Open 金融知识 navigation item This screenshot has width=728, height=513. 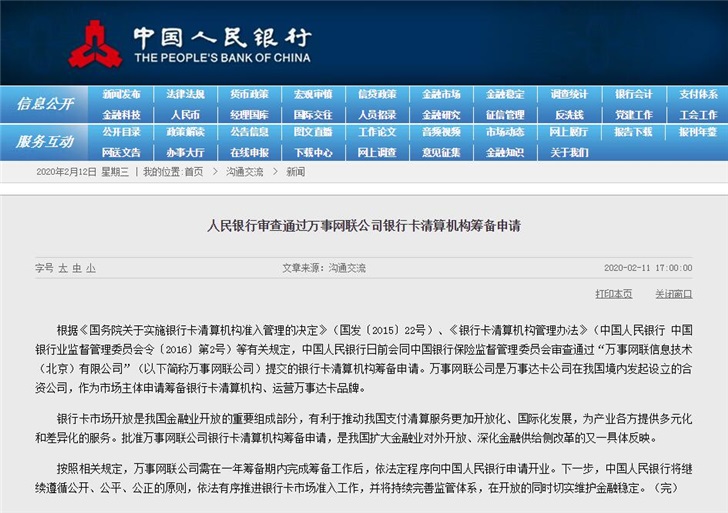tap(505, 152)
